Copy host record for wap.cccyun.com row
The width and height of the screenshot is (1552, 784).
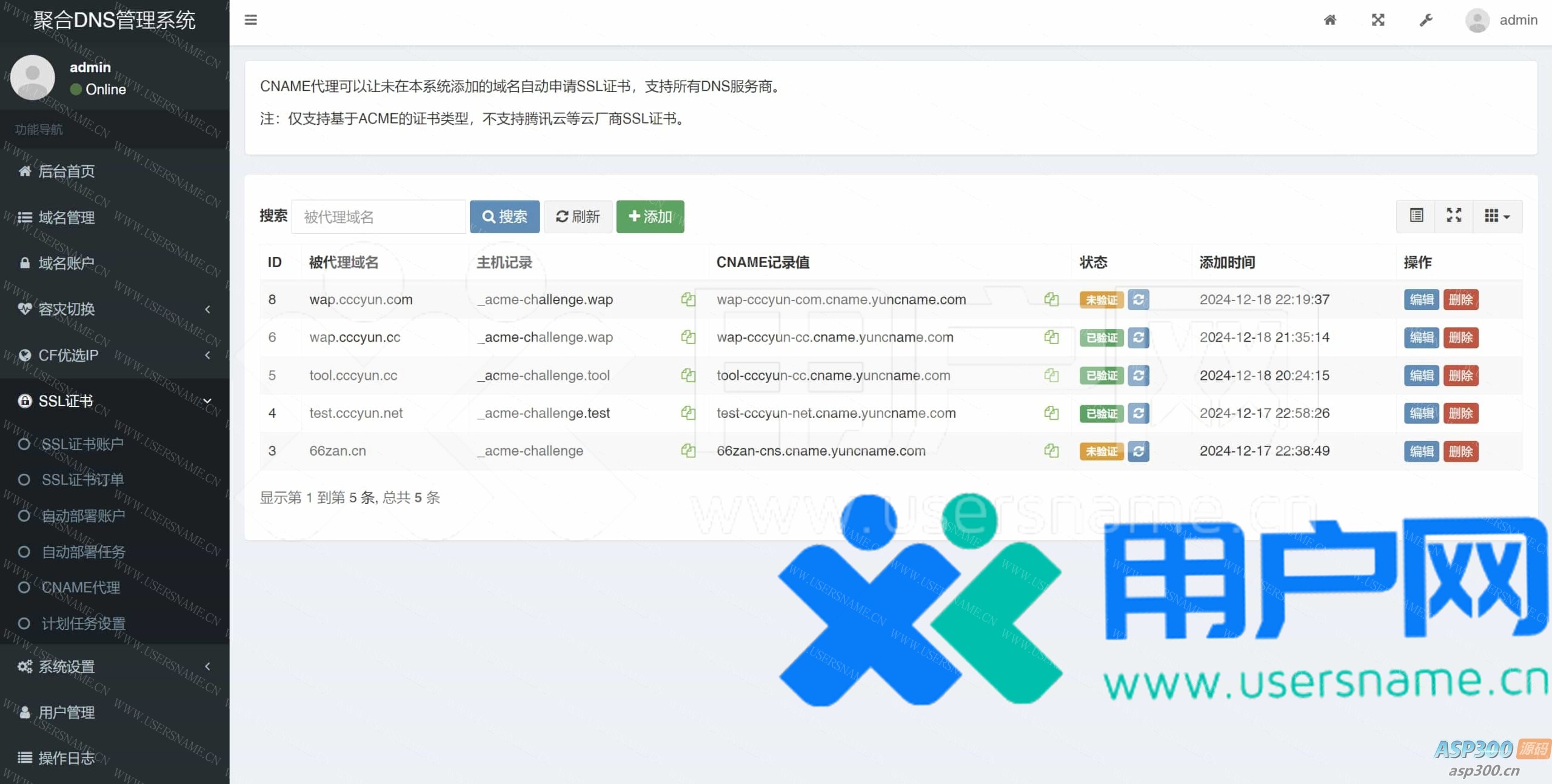click(x=687, y=299)
